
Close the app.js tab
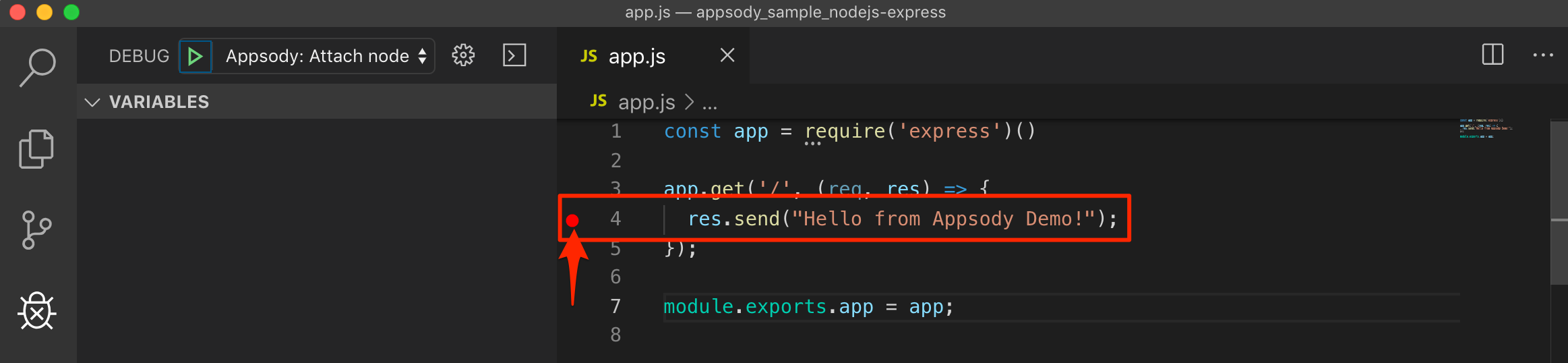727,55
